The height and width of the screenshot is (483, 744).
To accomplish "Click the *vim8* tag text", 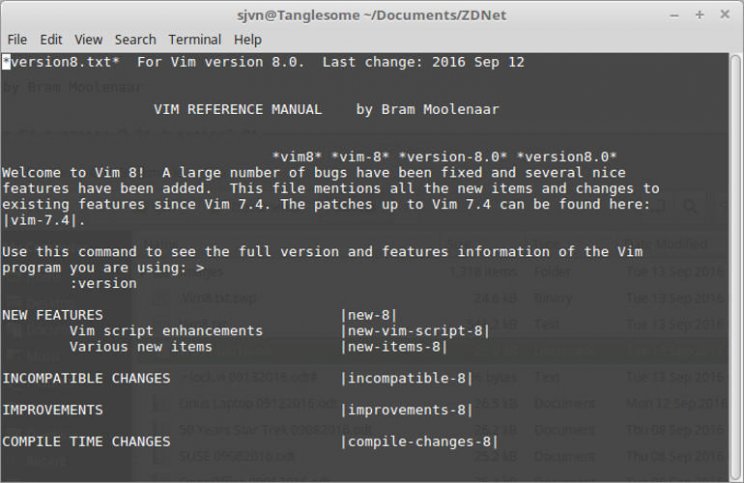I will tap(297, 157).
